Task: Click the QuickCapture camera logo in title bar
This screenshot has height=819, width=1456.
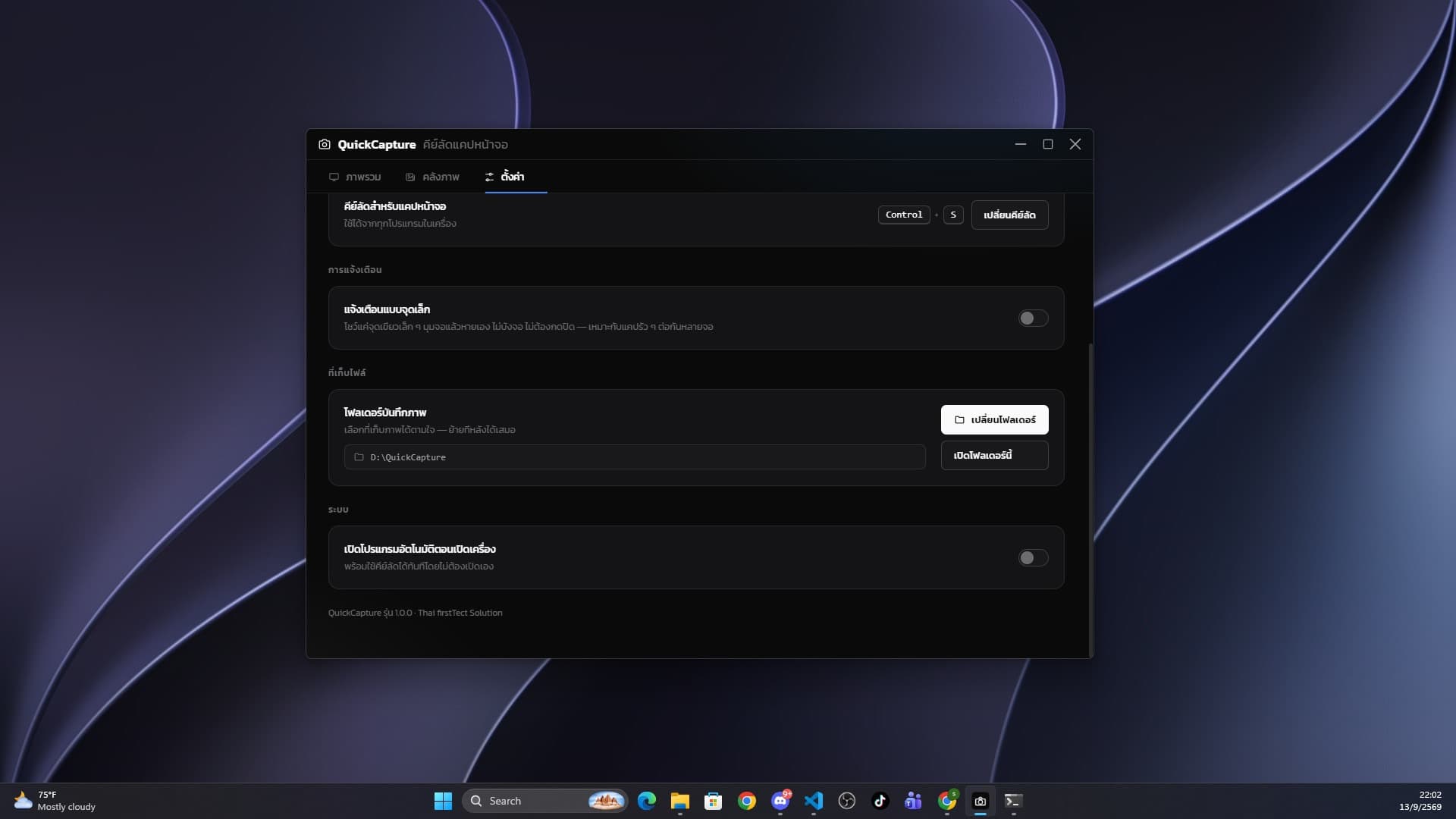Action: pyautogui.click(x=325, y=144)
